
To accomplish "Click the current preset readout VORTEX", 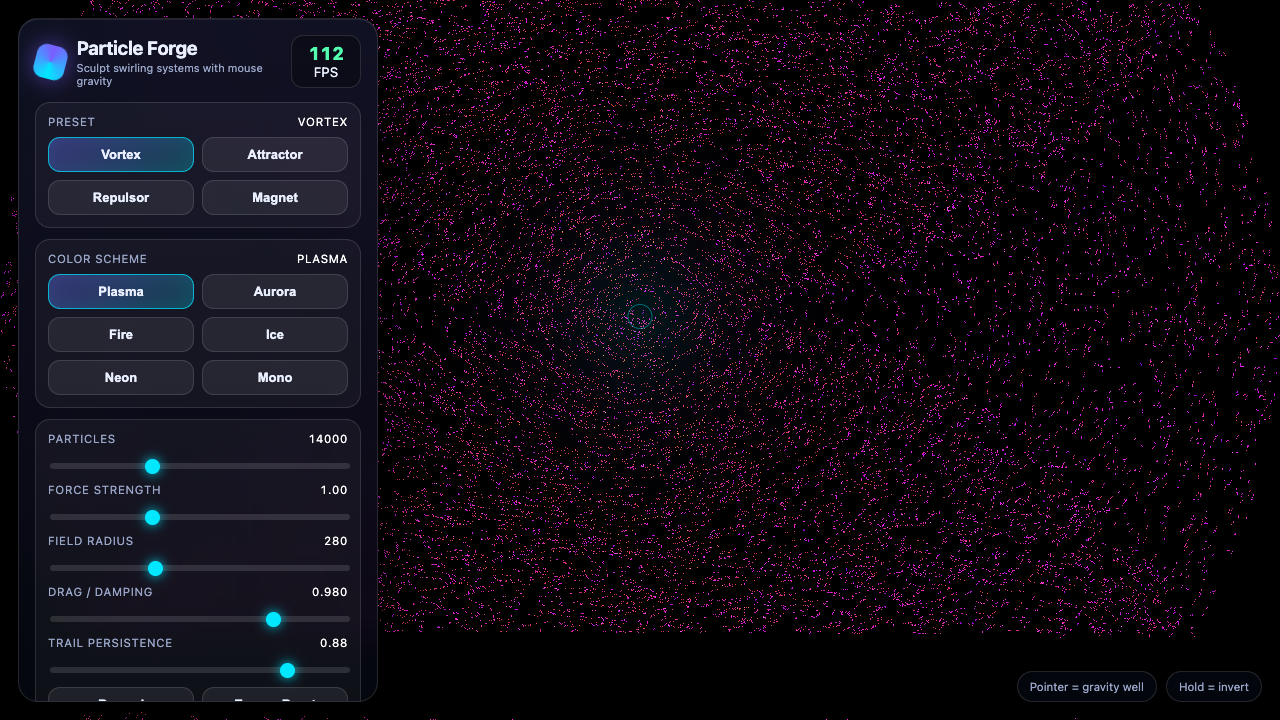I will coord(323,122).
